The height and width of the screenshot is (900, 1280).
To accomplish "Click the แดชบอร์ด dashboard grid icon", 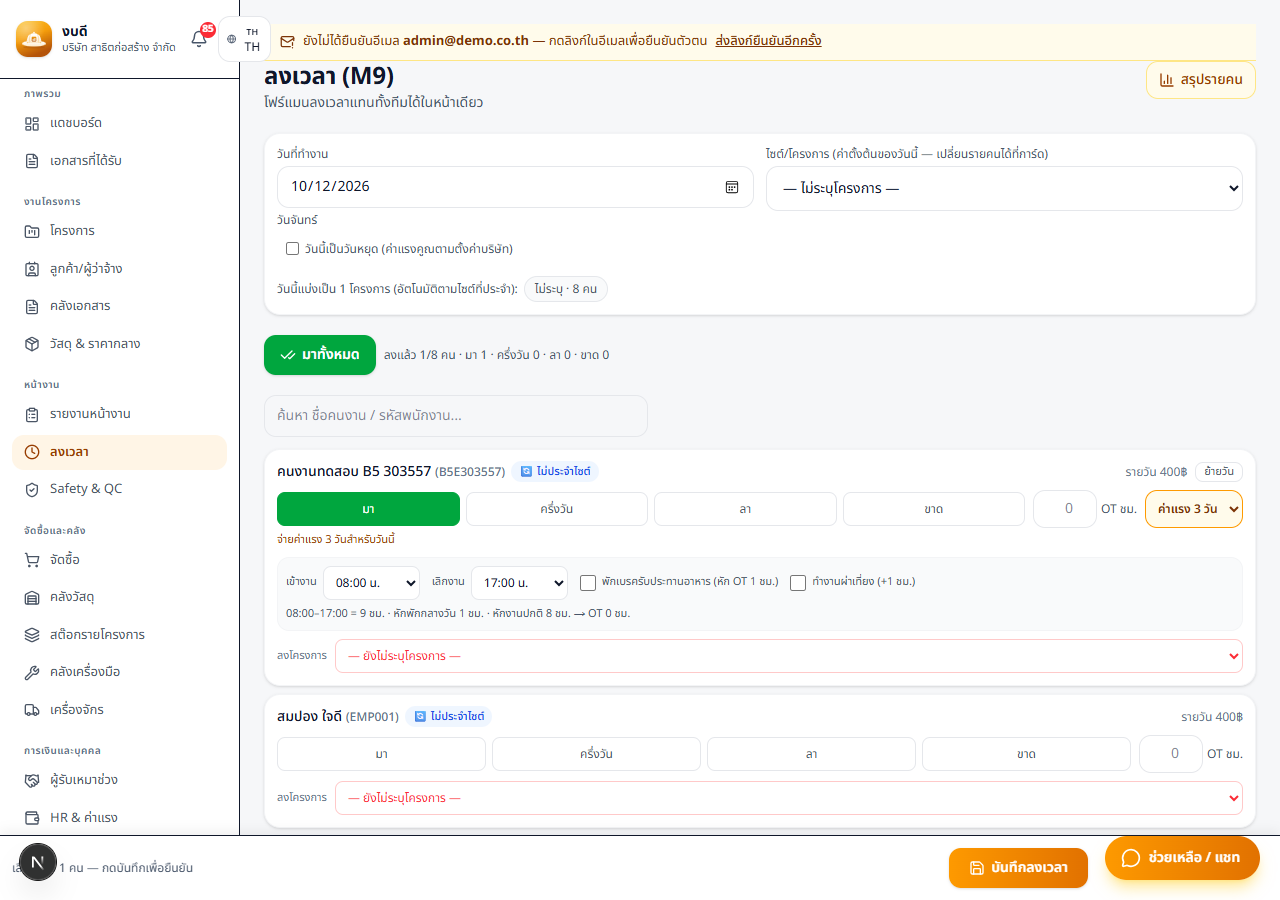I will [32, 123].
